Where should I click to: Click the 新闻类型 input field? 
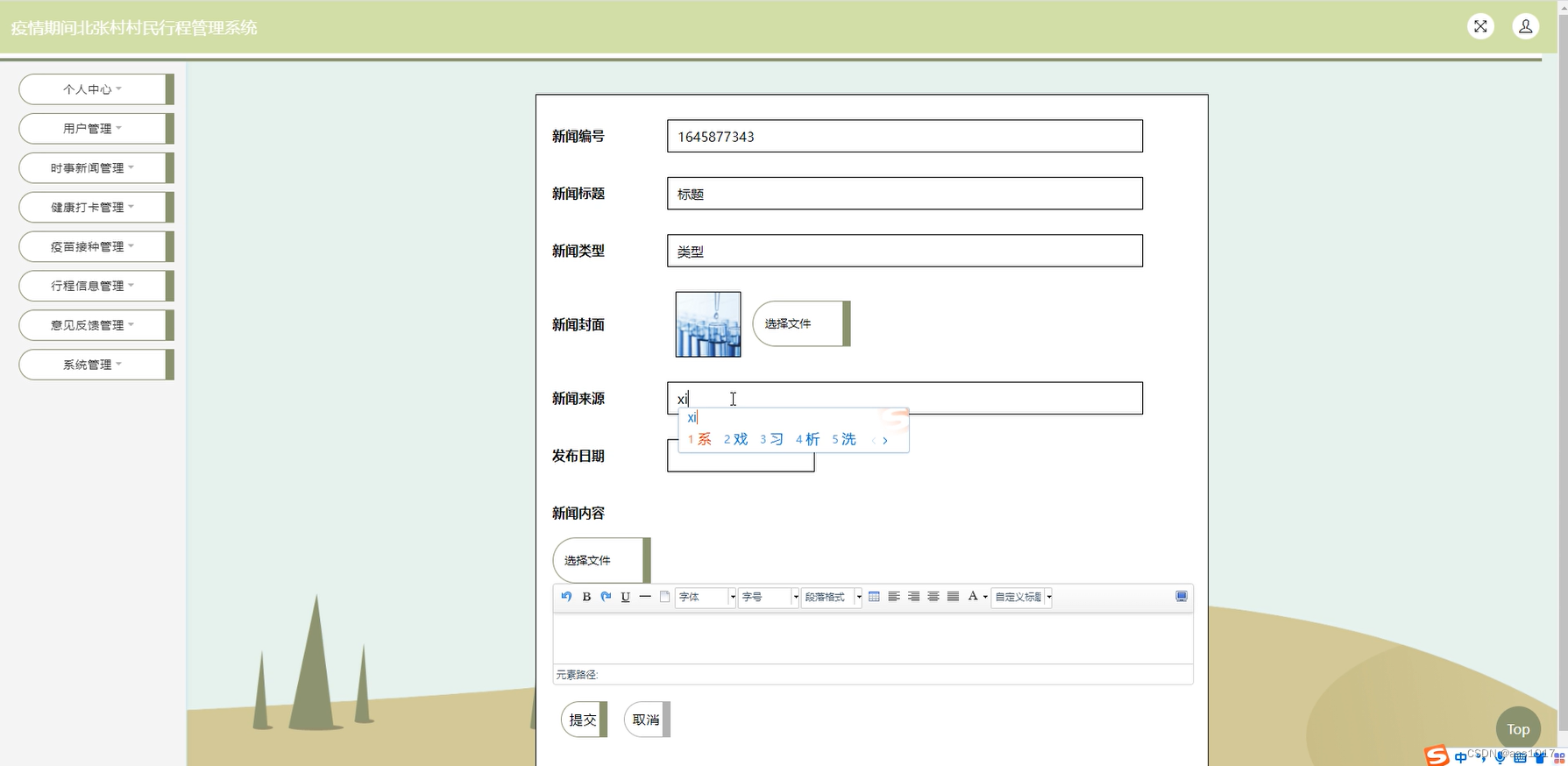tap(905, 251)
